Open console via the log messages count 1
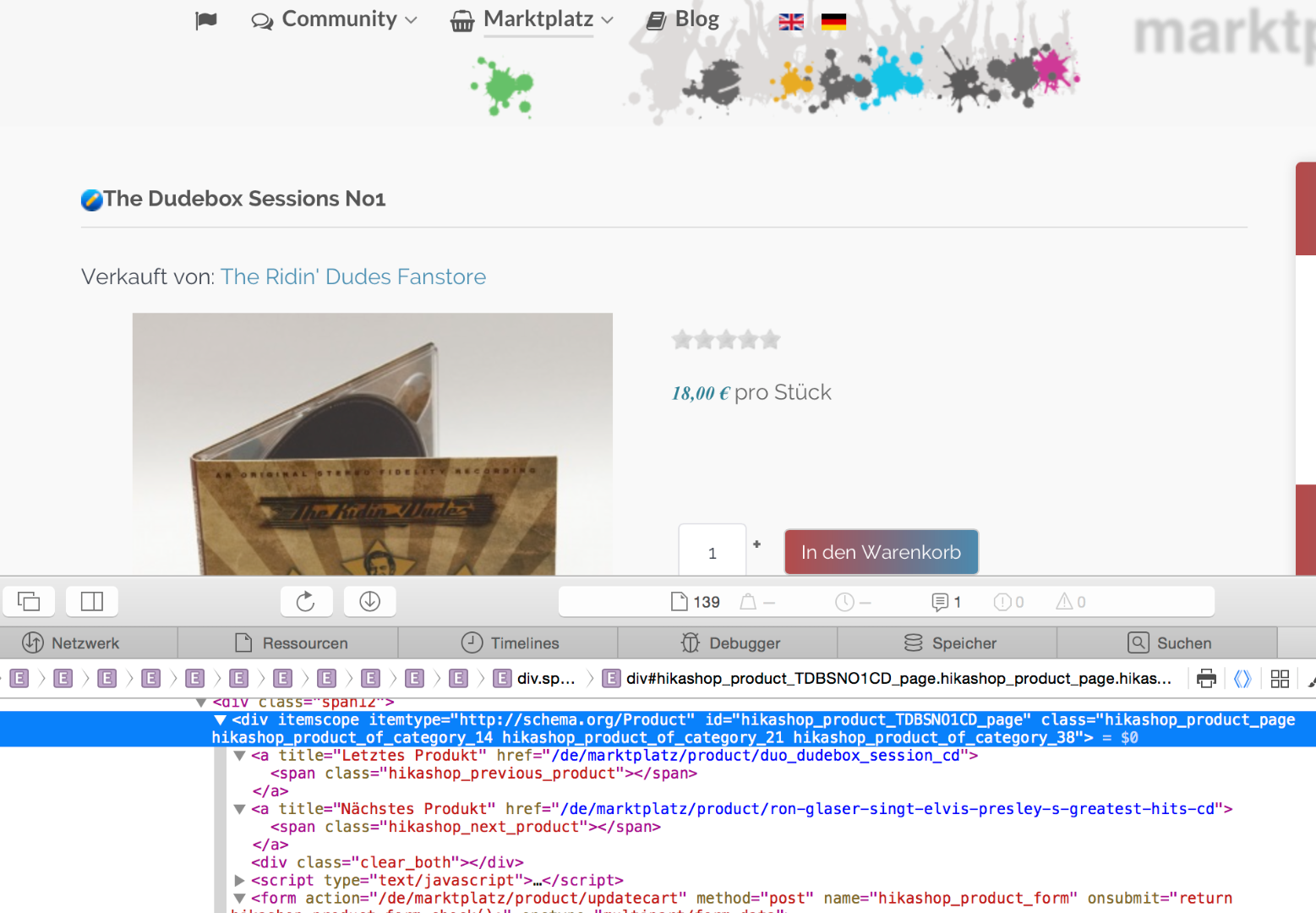Screen dimensions: 1316x913 point(947,602)
